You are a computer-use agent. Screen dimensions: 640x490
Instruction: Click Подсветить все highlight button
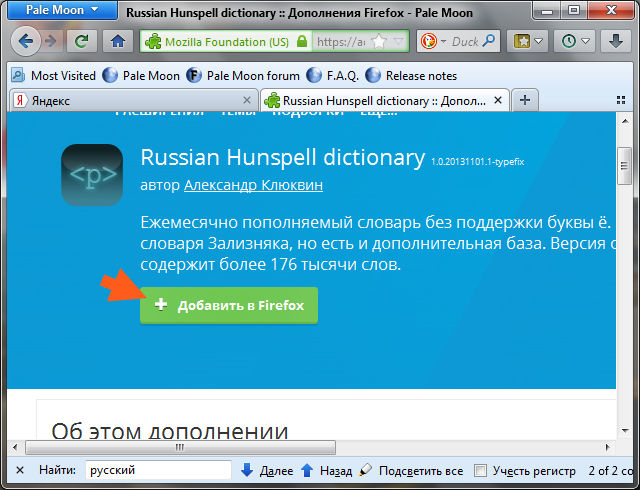point(411,471)
